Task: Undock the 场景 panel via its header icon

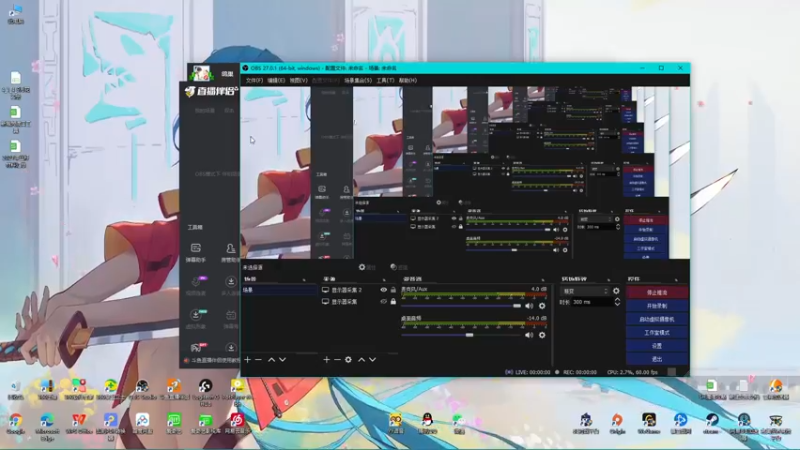Action: pos(304,280)
